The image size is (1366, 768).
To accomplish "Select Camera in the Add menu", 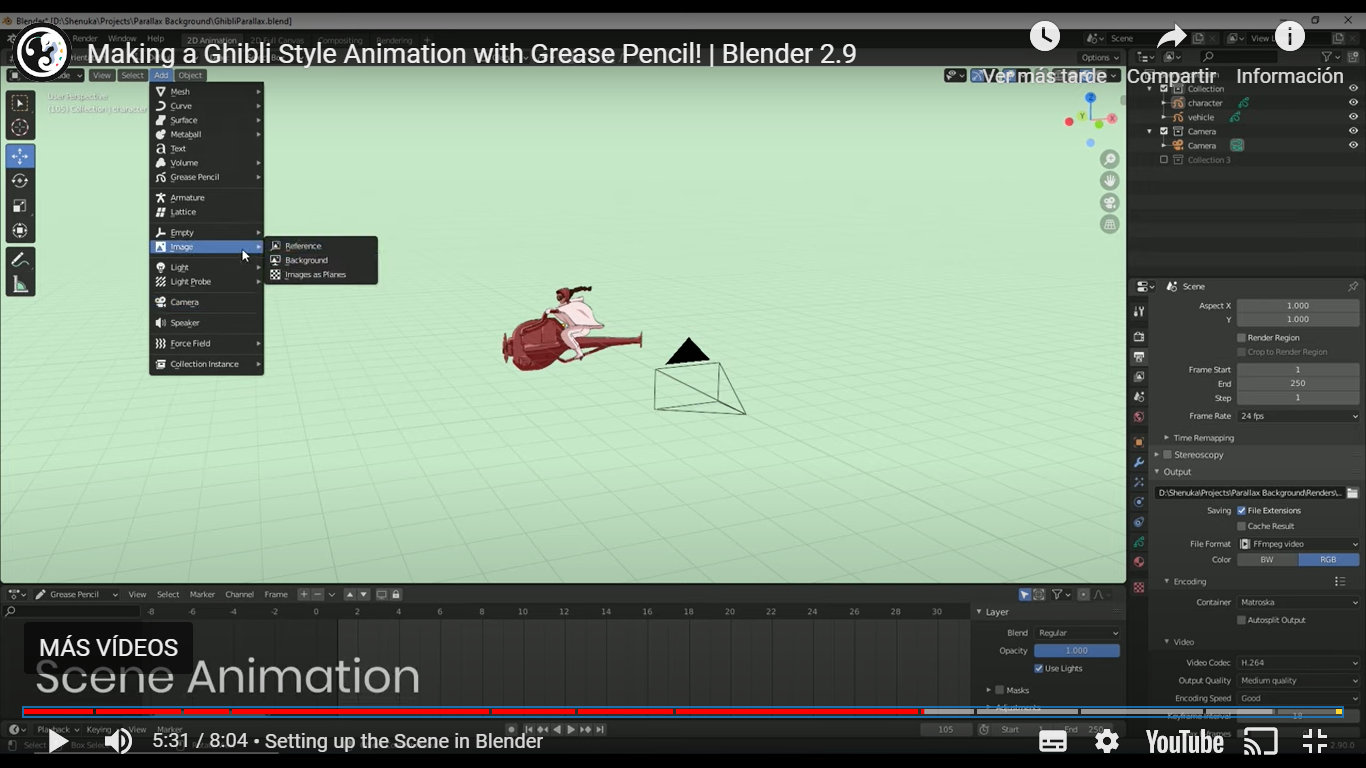I will (207, 302).
